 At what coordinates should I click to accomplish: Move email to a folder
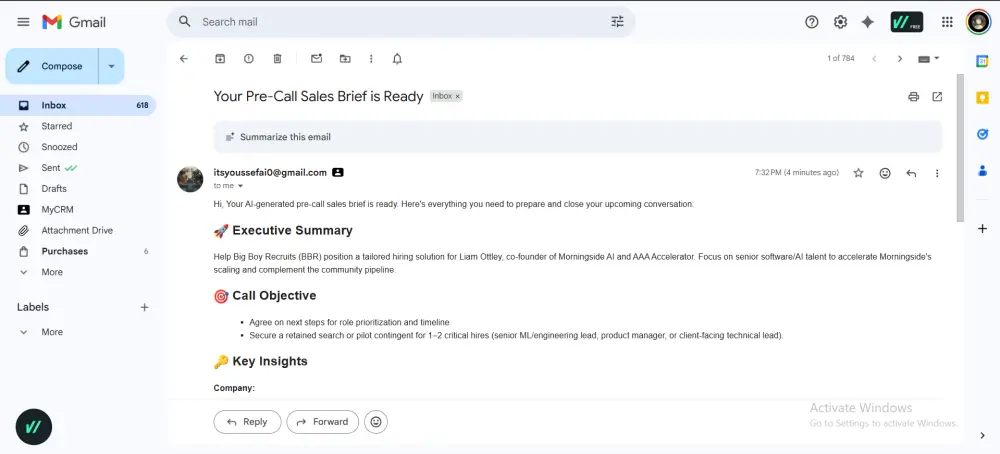[345, 59]
